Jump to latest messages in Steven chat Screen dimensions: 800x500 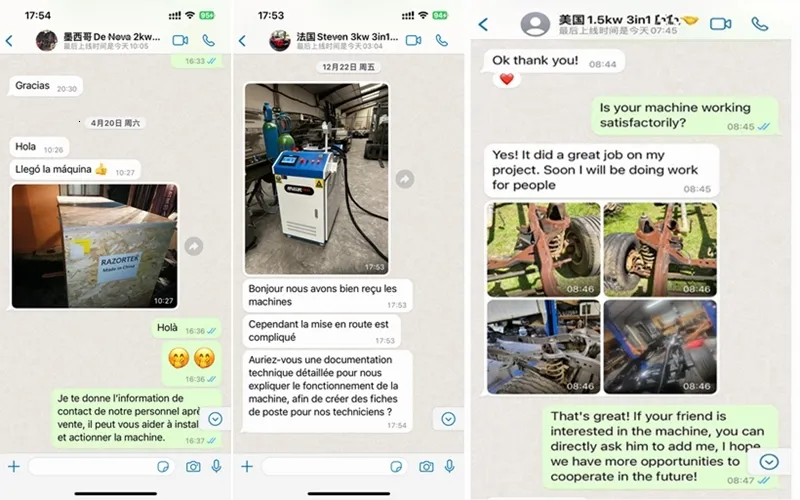pyautogui.click(x=448, y=419)
